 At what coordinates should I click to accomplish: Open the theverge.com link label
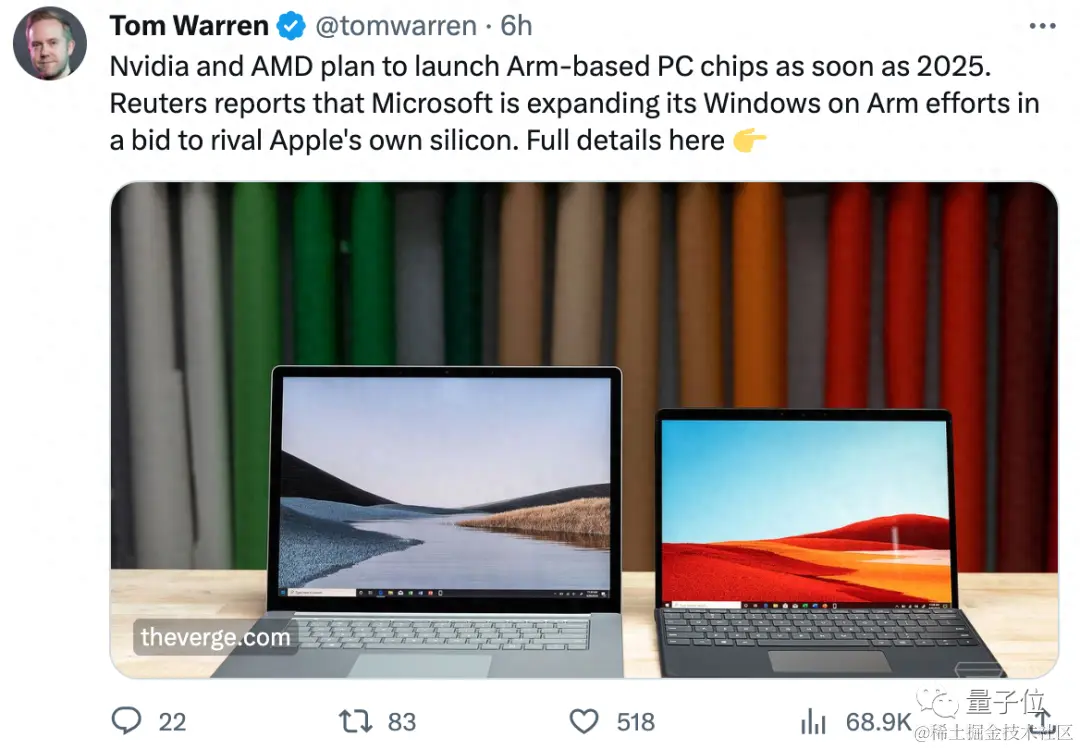[x=215, y=637]
